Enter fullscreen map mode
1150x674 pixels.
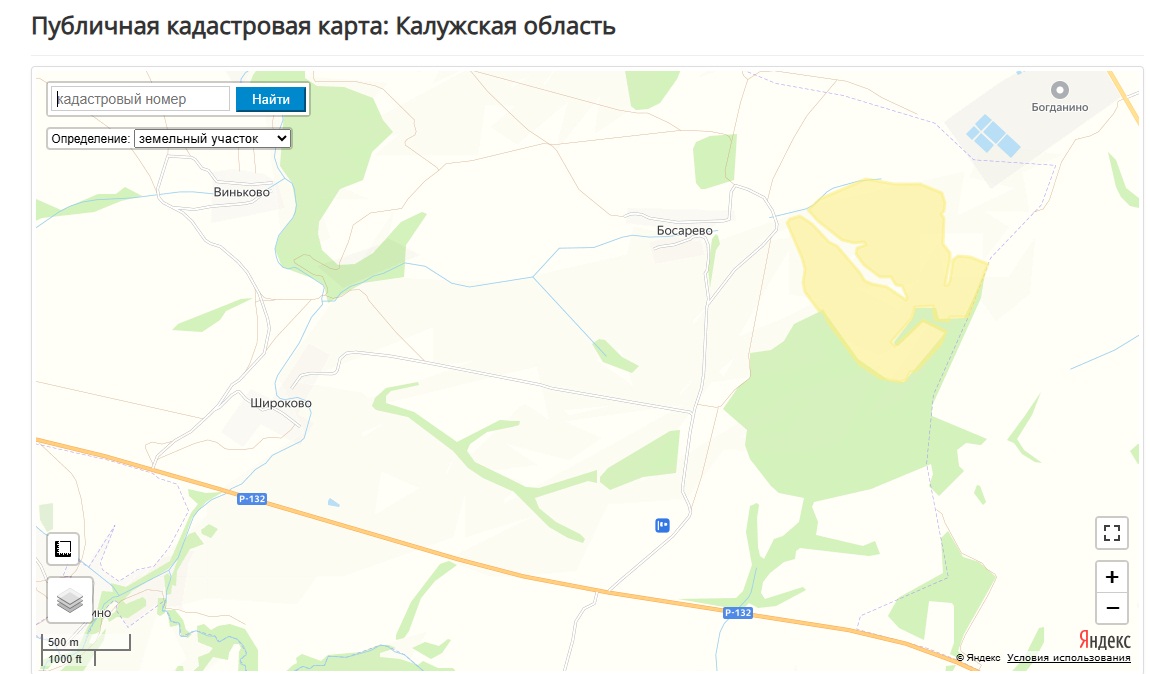1111,532
